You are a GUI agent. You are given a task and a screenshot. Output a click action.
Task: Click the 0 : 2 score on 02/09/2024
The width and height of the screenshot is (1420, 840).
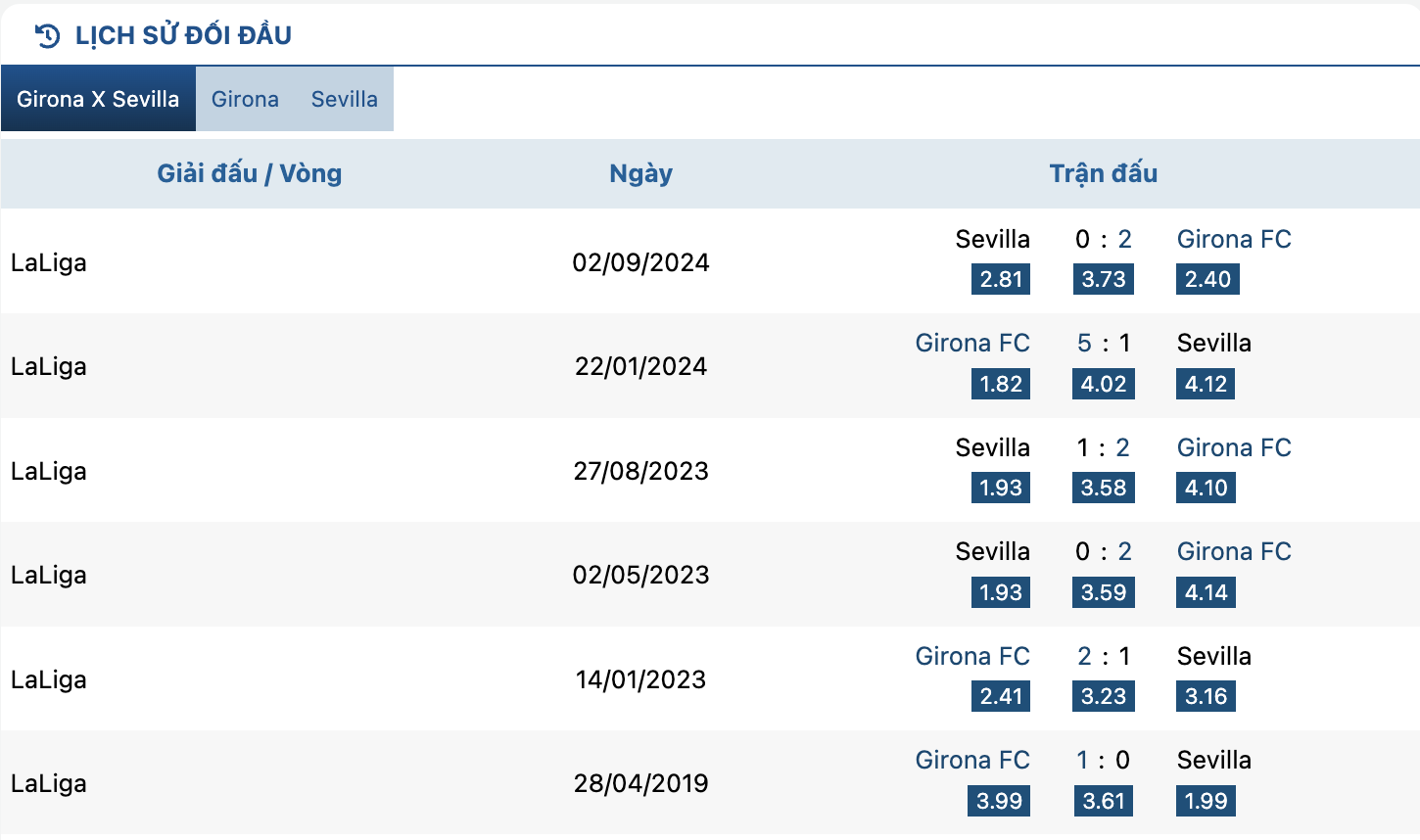pos(1104,239)
